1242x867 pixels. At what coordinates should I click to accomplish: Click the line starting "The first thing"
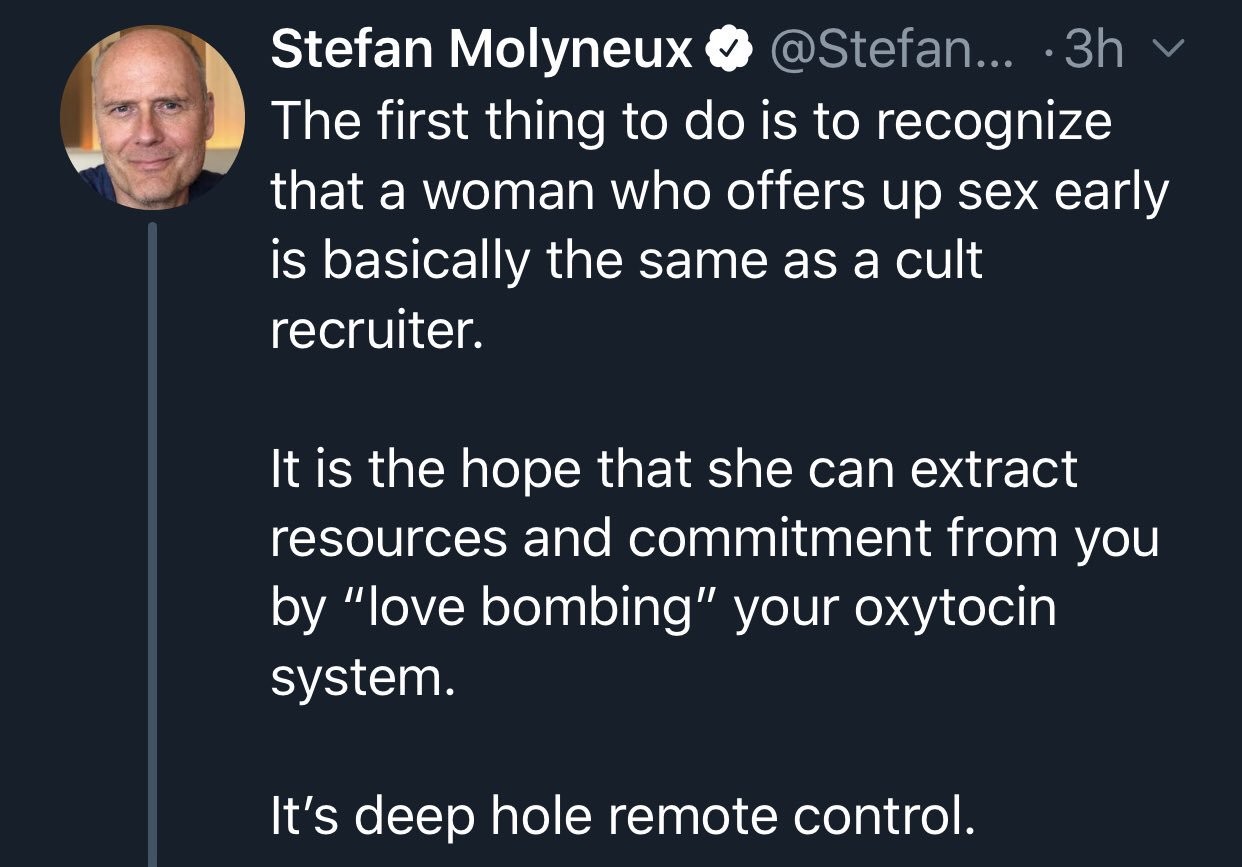click(691, 123)
